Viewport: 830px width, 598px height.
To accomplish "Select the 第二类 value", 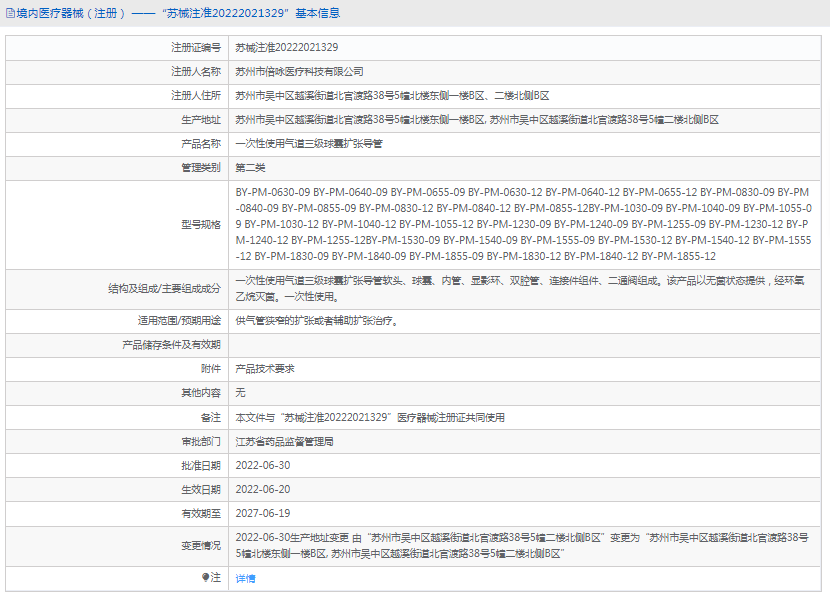I will pos(250,168).
